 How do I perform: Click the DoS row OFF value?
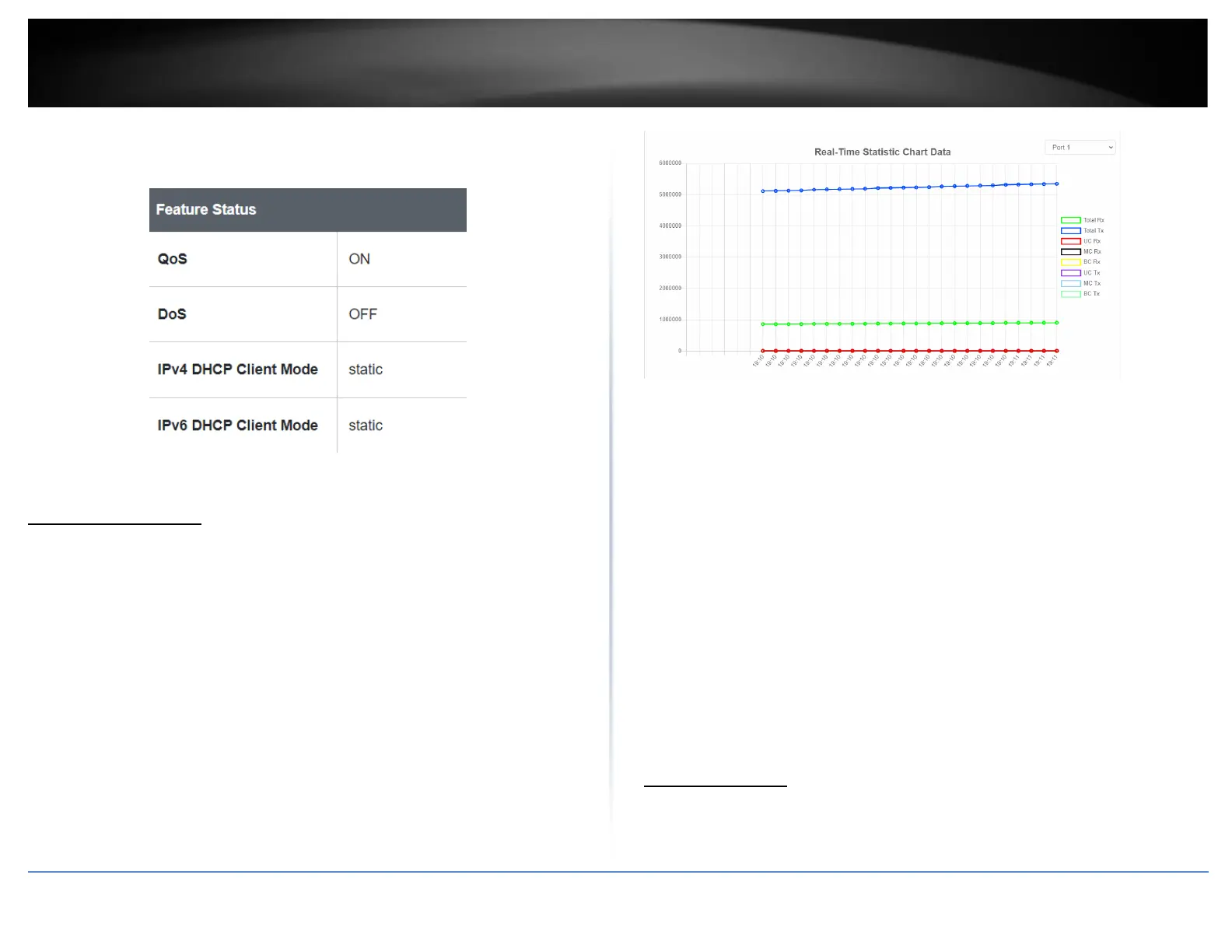(362, 314)
